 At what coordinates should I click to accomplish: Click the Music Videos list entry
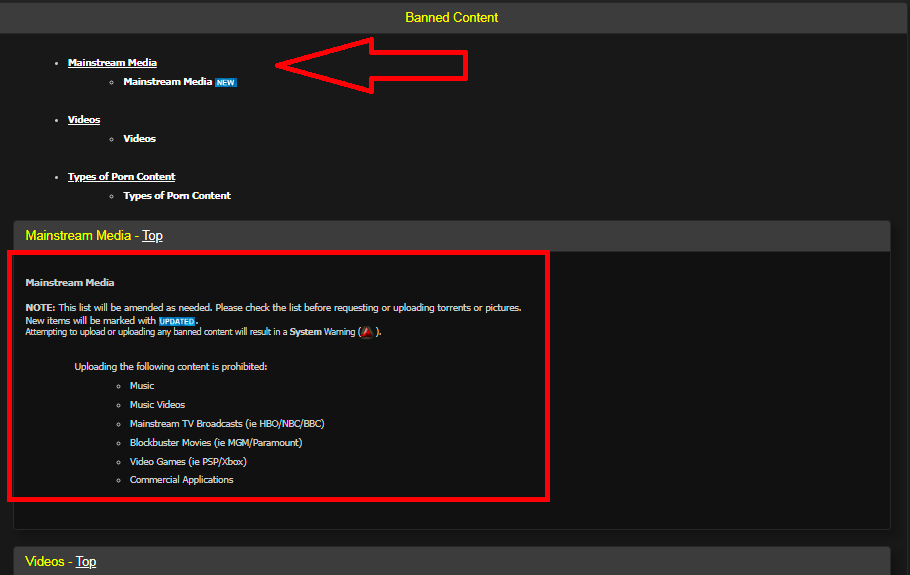coord(157,405)
